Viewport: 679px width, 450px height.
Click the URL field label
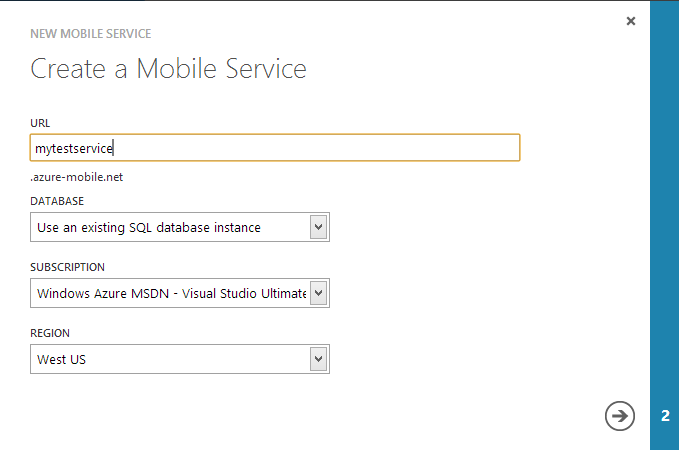pyautogui.click(x=40, y=123)
